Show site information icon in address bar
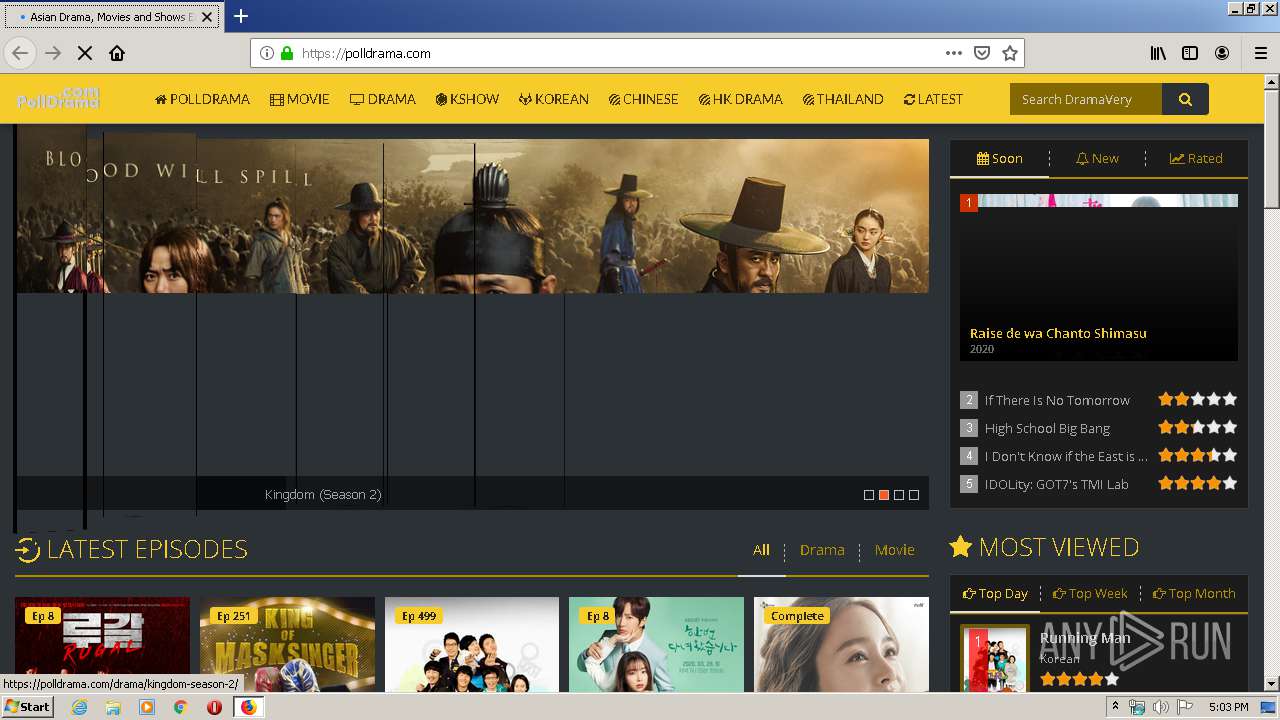Viewport: 1280px width, 720px height. coord(267,53)
